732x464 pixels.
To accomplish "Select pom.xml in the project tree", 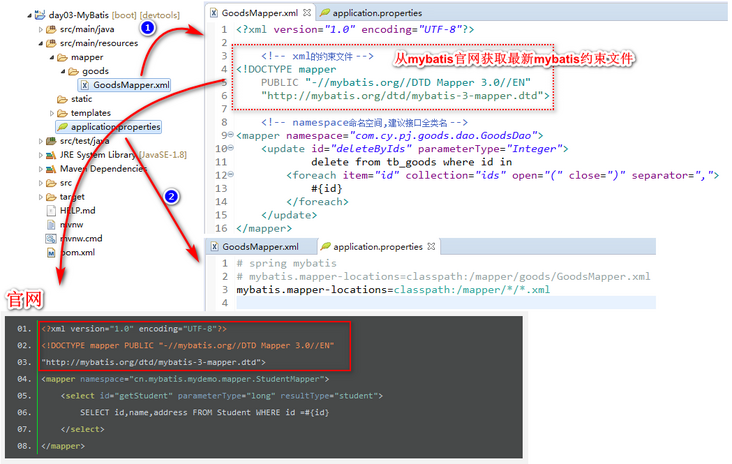I will click(x=77, y=253).
